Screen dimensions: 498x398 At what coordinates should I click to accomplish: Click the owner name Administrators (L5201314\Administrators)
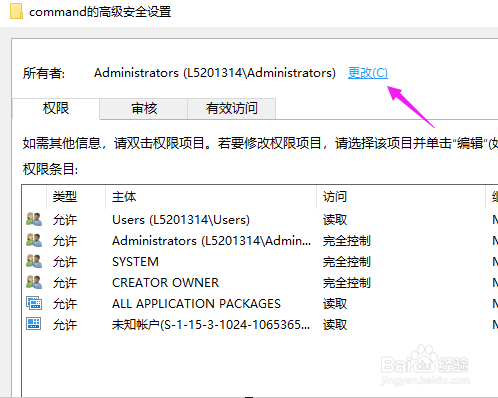[x=215, y=73]
